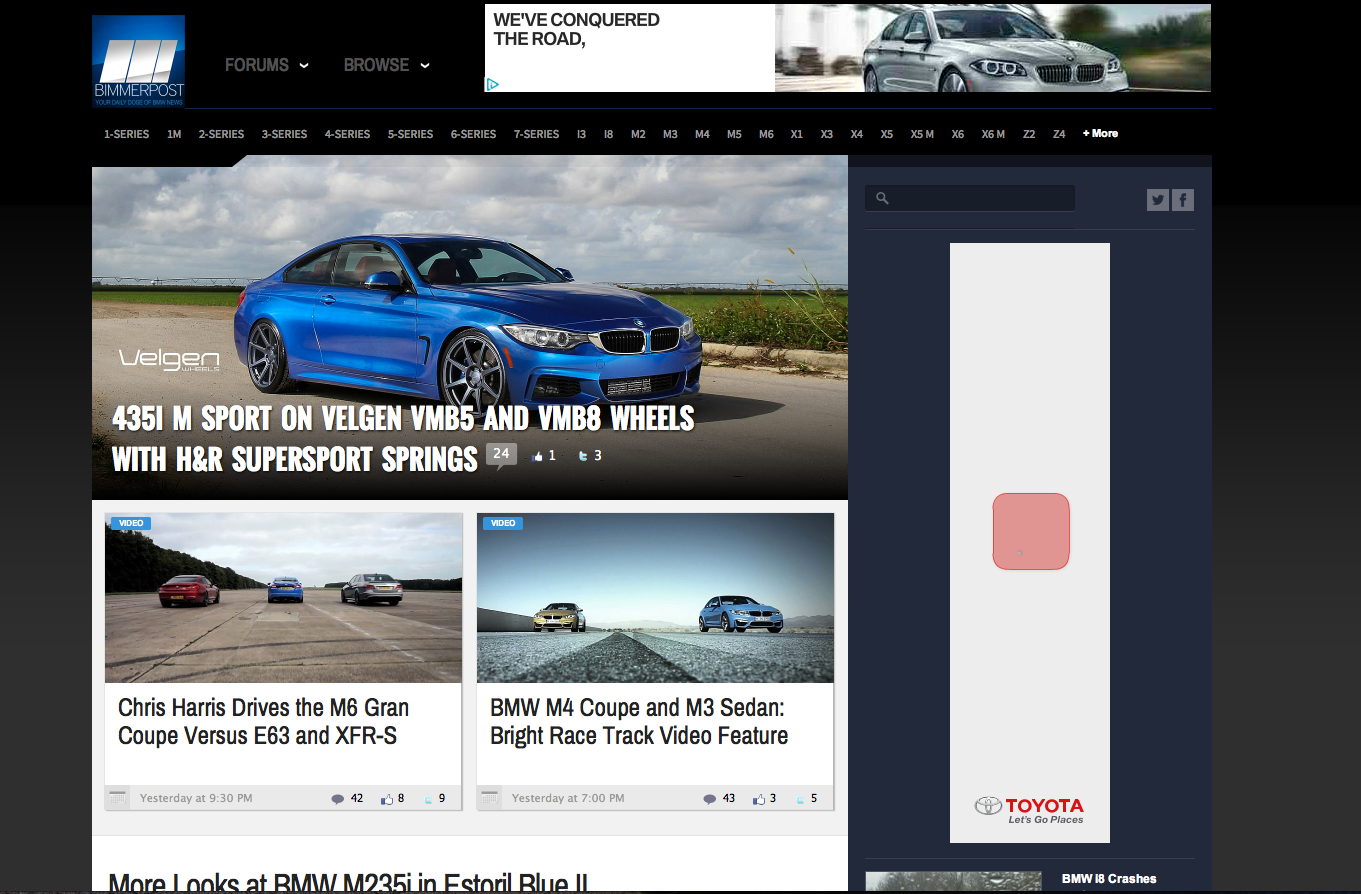Open Chris Harris Drives the M6 Gran Coupe article

click(x=264, y=721)
